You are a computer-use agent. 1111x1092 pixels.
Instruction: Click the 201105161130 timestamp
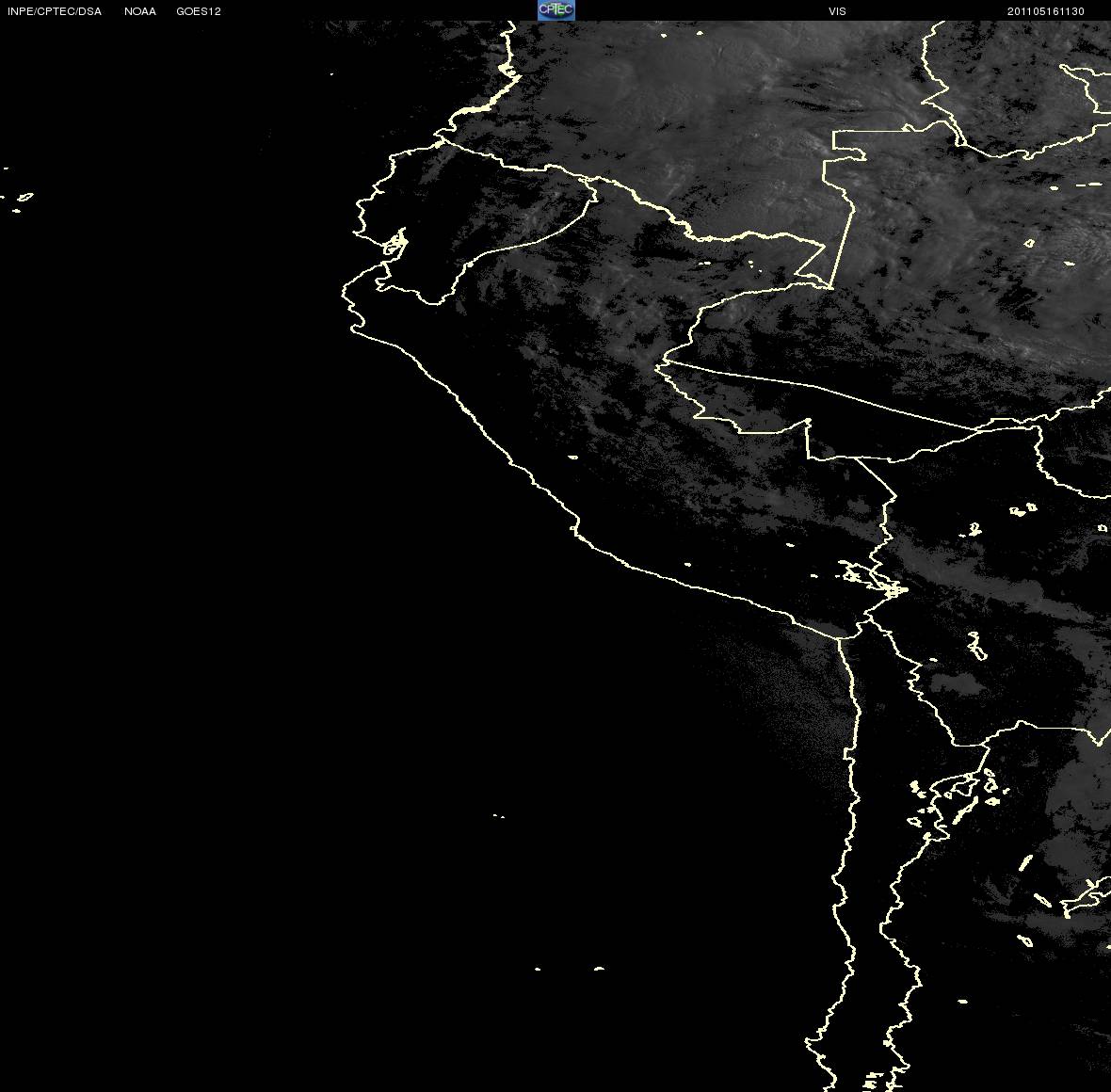(x=1046, y=11)
